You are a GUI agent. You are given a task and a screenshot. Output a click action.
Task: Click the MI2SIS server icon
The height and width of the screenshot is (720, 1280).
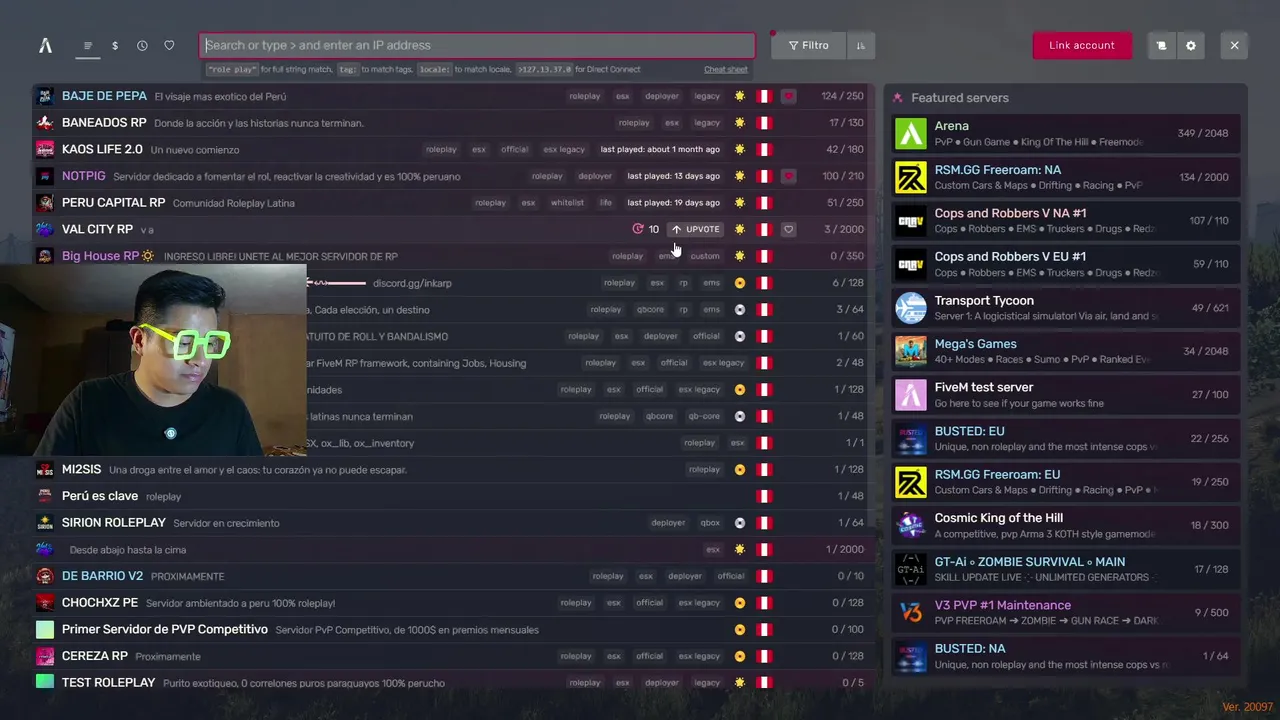click(x=45, y=469)
